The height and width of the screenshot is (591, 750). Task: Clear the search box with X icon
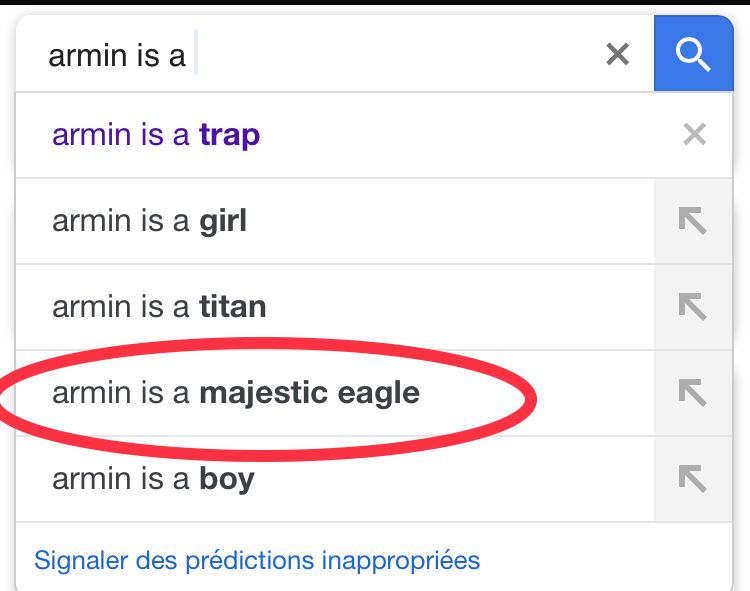pyautogui.click(x=618, y=54)
